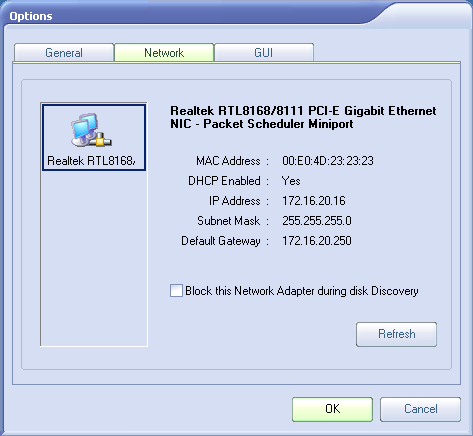This screenshot has height=436, width=473.
Task: Click the MAC Address field label
Action: click(x=228, y=161)
